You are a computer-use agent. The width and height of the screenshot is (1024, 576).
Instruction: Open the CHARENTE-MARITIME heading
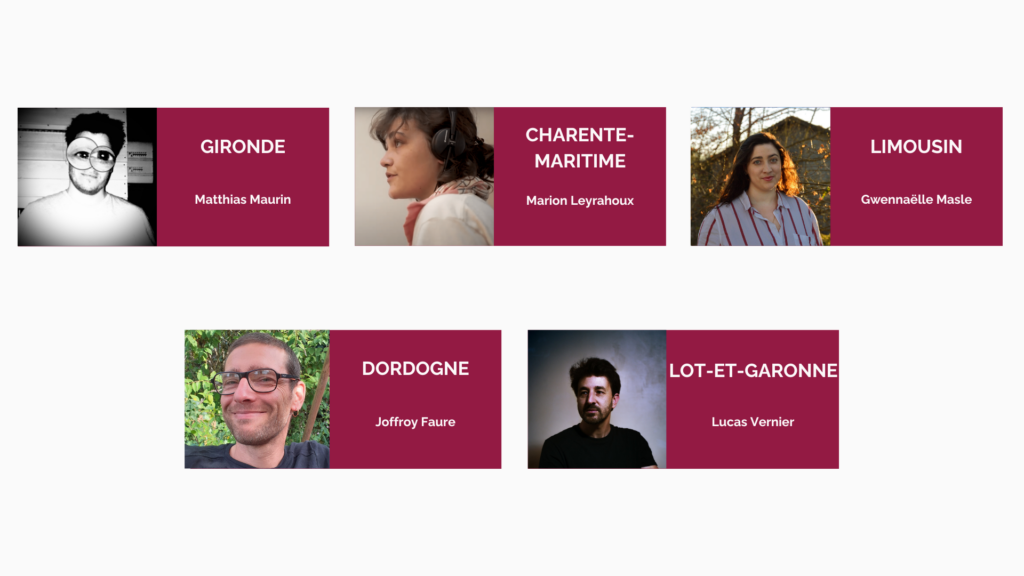click(580, 148)
